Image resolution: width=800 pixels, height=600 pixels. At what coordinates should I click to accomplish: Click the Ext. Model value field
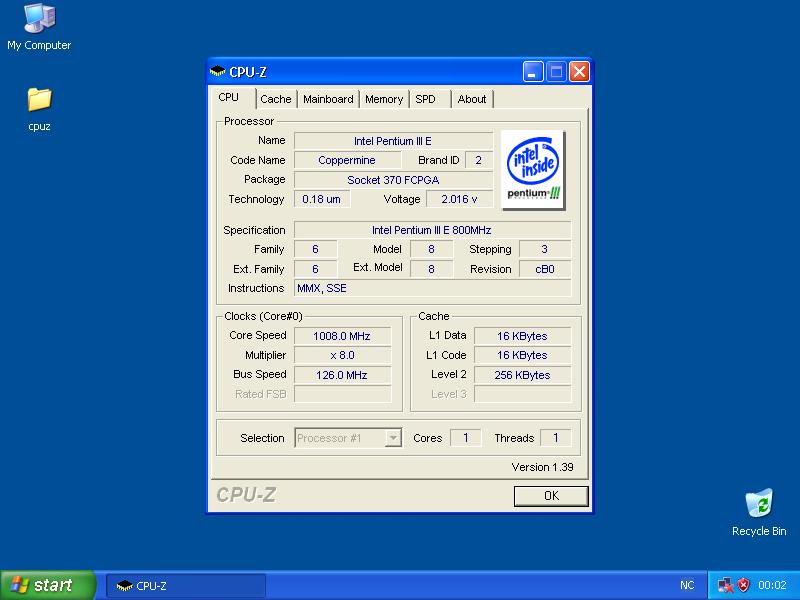(432, 269)
